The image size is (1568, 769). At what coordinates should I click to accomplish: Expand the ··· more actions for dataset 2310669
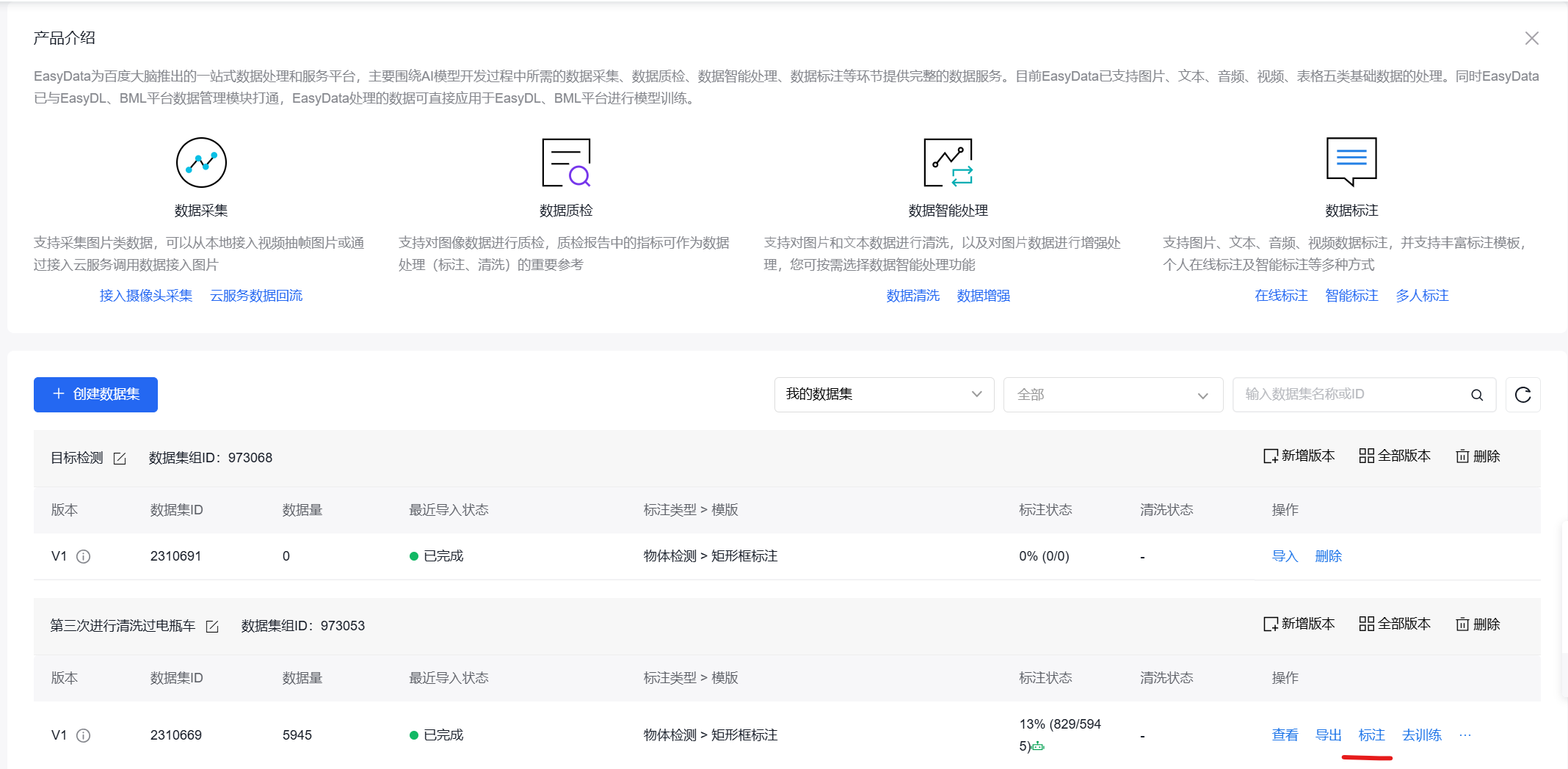1465,735
